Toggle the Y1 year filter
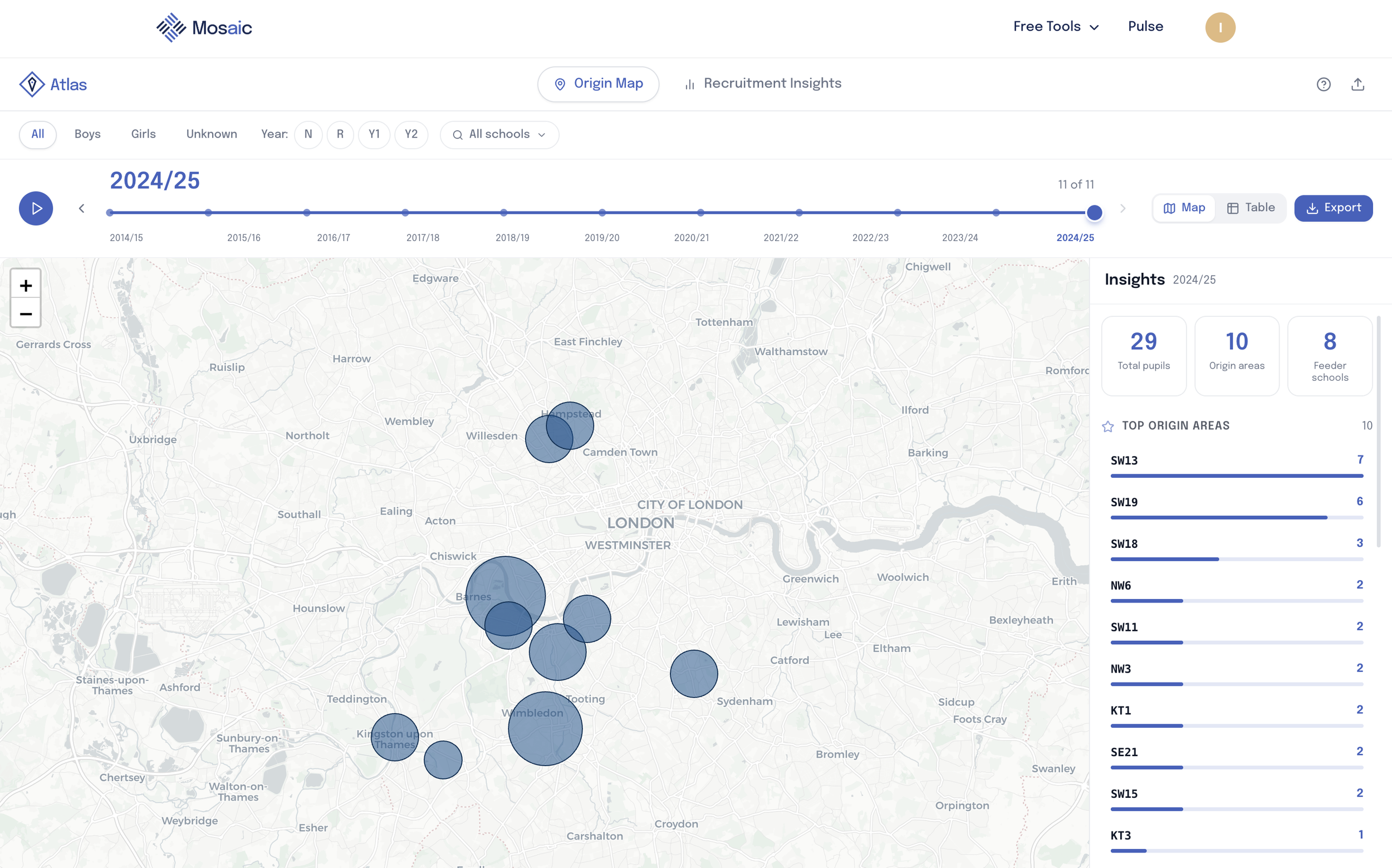Viewport: 1392px width, 868px height. (374, 134)
